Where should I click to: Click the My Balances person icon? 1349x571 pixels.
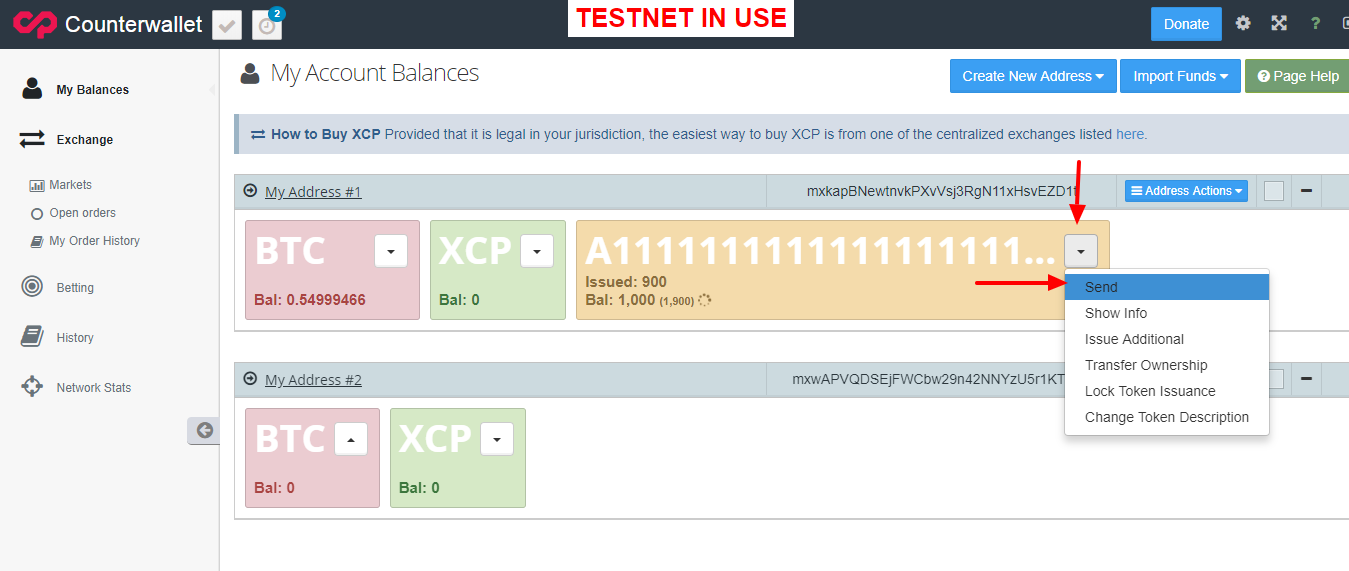coord(32,89)
